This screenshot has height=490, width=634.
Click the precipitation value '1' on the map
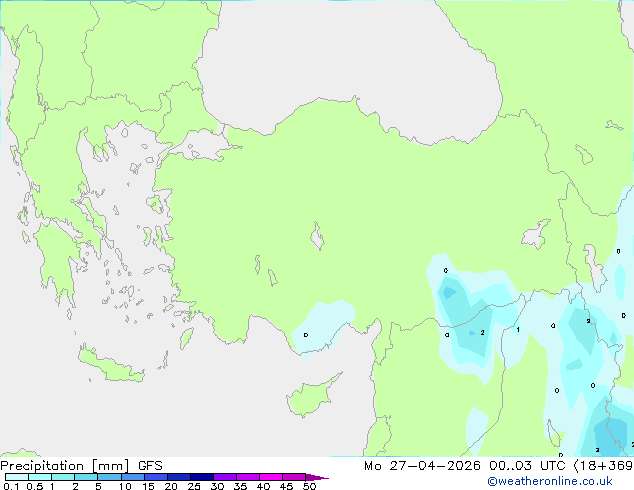(518, 330)
